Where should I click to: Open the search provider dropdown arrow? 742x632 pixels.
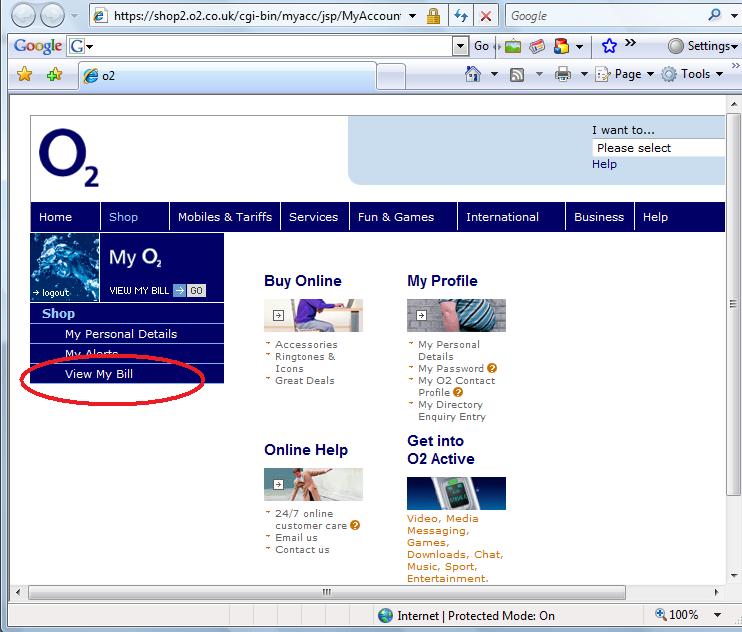pos(734,16)
